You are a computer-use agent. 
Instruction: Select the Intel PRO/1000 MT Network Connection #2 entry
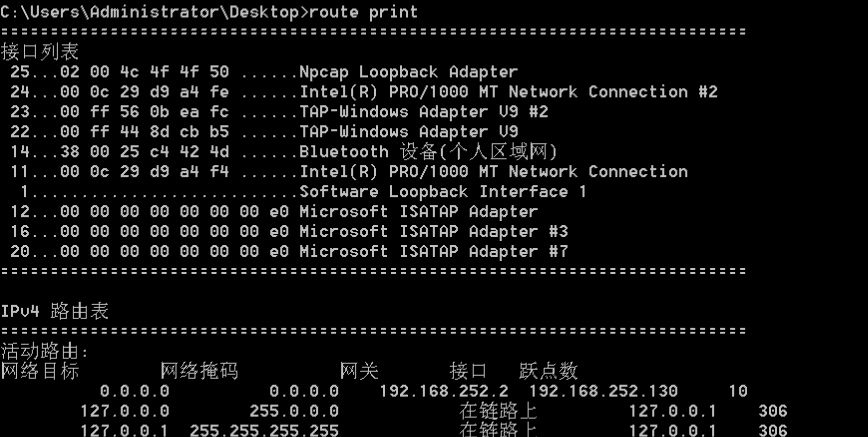(x=364, y=92)
